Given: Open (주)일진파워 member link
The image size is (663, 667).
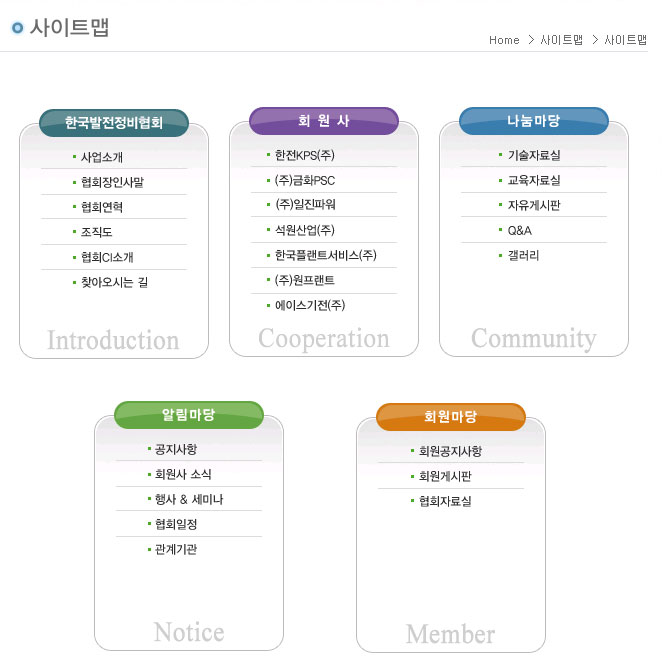Looking at the screenshot, I should point(305,205).
